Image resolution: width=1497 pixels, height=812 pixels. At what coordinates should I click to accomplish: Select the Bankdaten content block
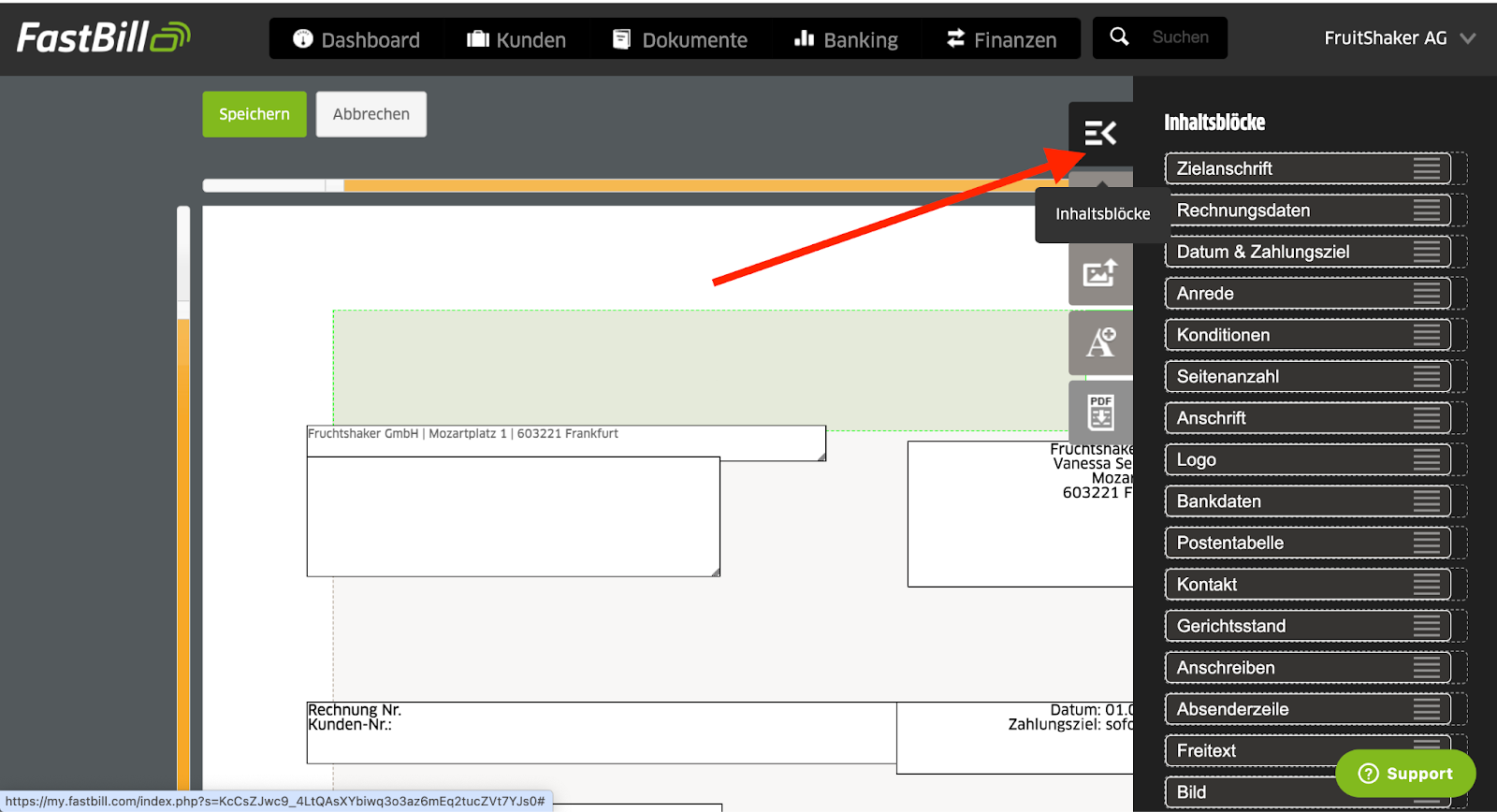tap(1307, 501)
